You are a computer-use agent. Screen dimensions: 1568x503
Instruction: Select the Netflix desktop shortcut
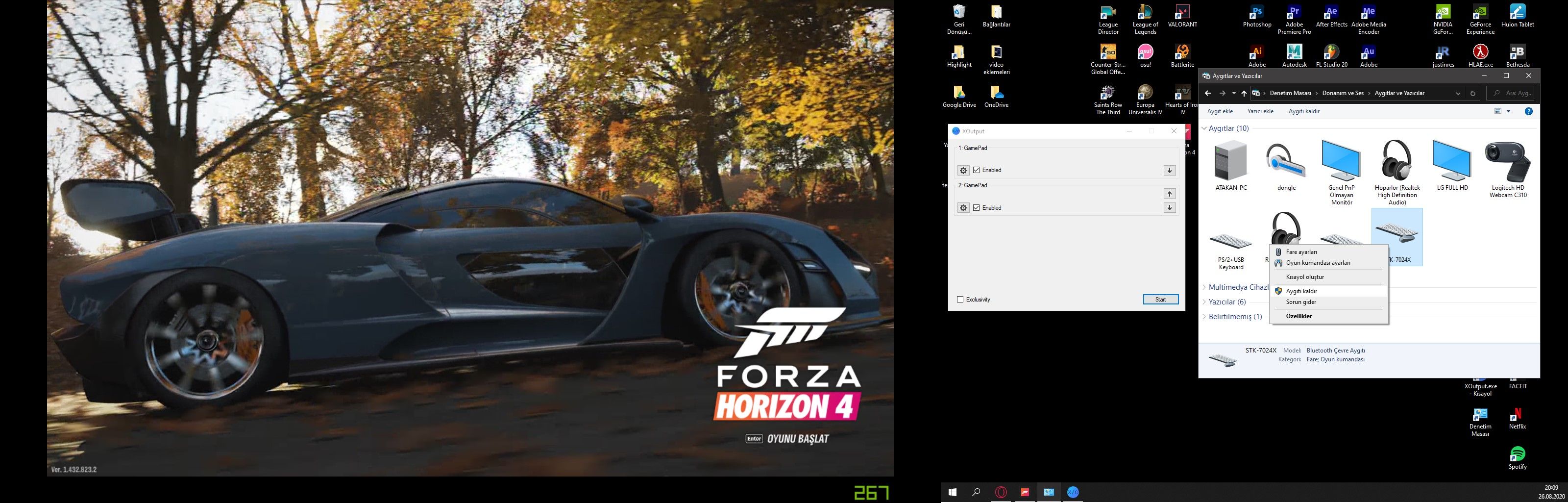[x=1518, y=418]
